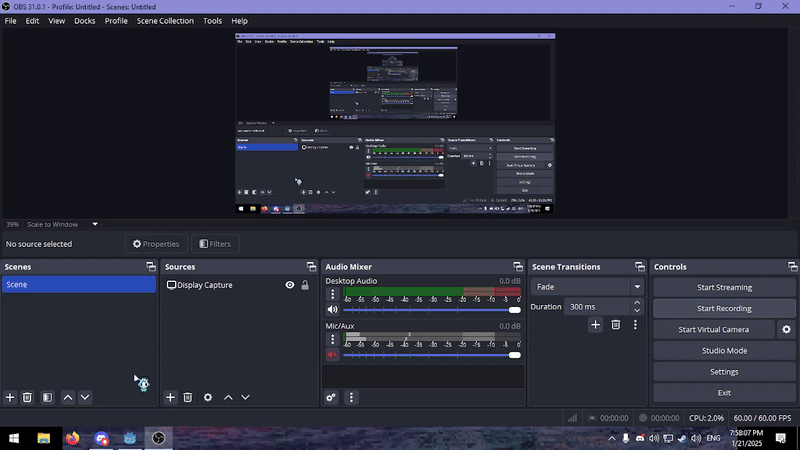Toggle the lock on Display Capture

pyautogui.click(x=305, y=285)
